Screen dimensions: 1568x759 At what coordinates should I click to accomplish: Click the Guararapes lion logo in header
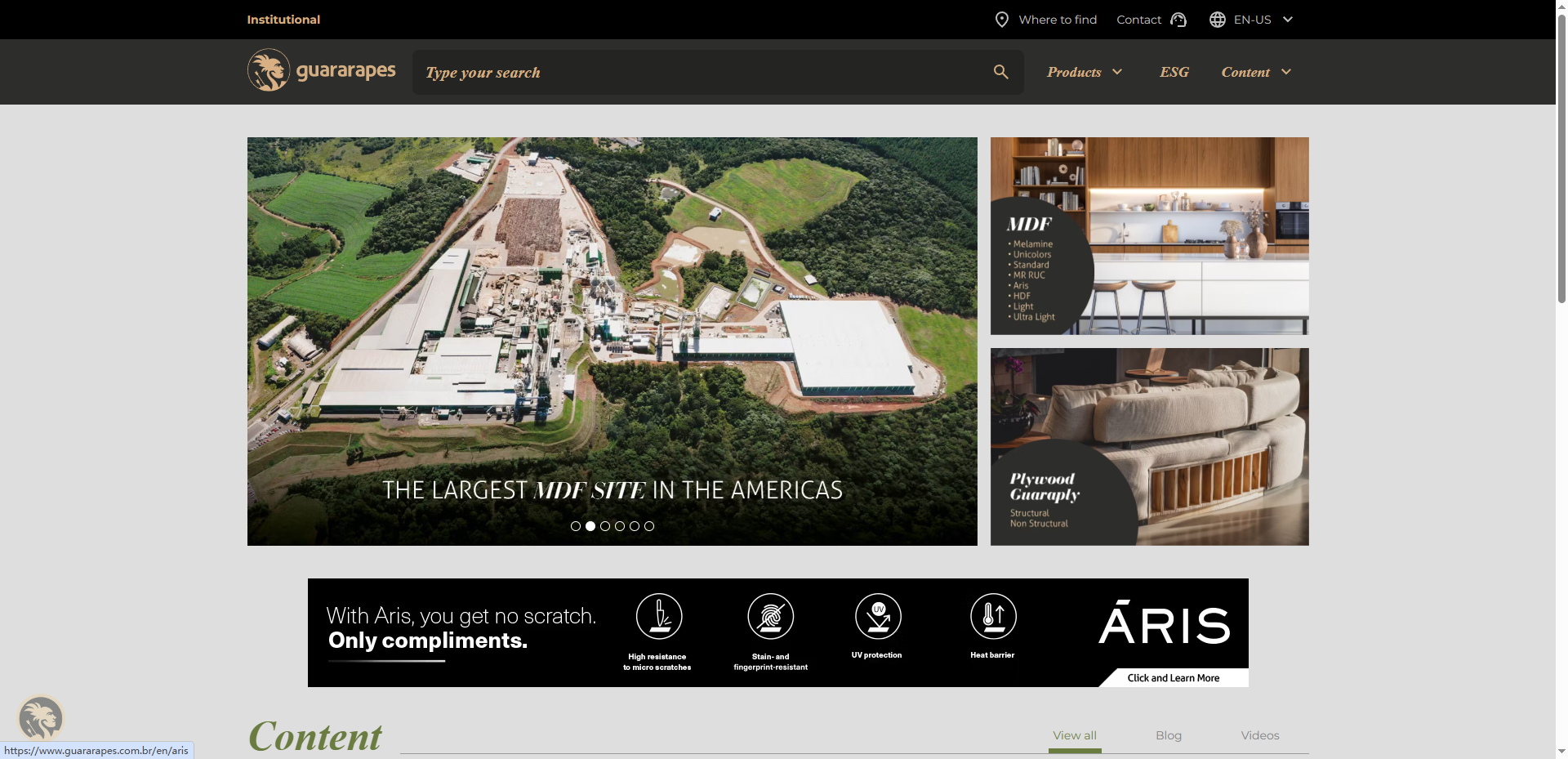coord(269,70)
